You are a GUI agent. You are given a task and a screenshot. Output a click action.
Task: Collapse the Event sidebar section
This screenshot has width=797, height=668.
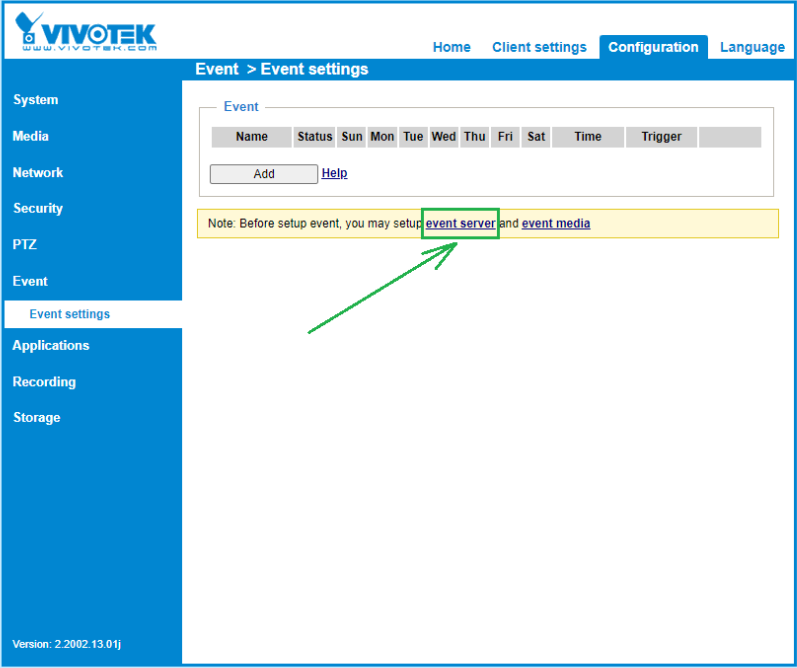[30, 281]
